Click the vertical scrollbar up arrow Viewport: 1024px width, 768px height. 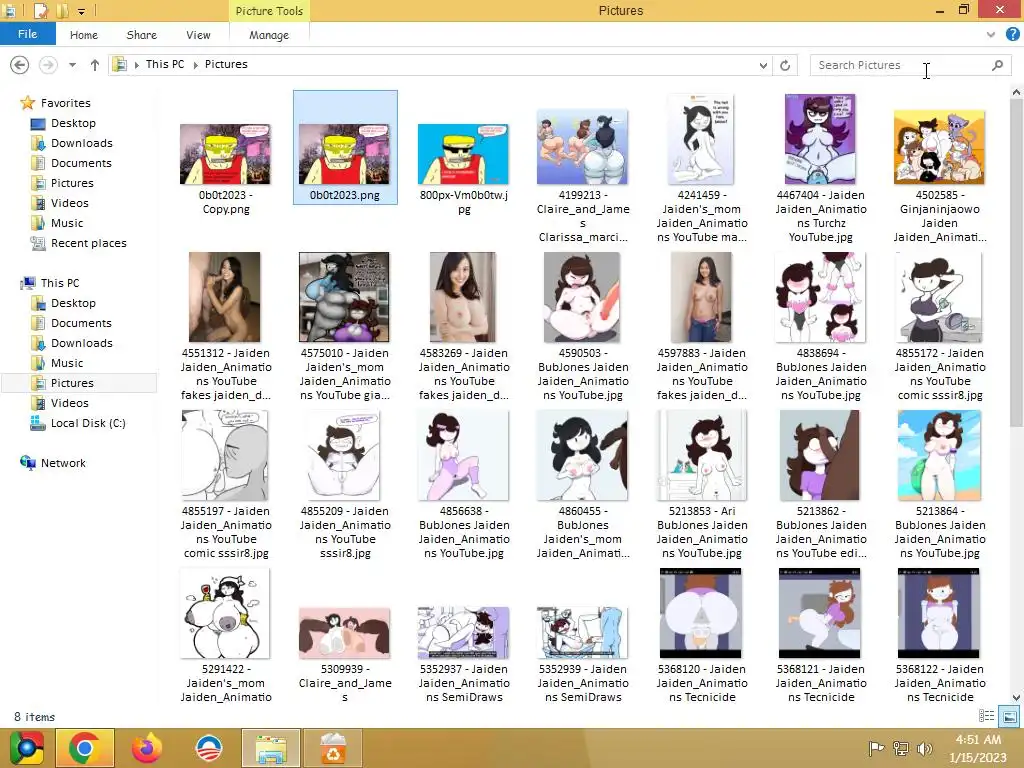coord(1016,93)
